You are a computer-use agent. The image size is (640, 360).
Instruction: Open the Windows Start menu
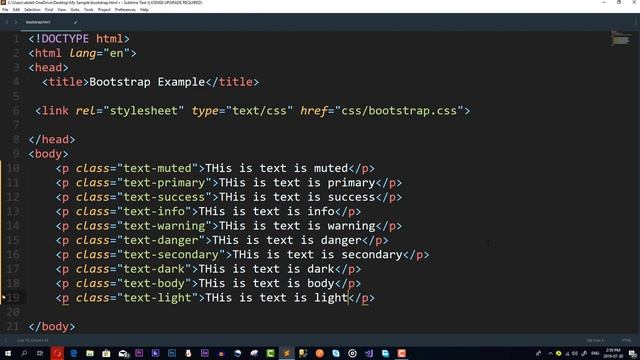(8, 353)
